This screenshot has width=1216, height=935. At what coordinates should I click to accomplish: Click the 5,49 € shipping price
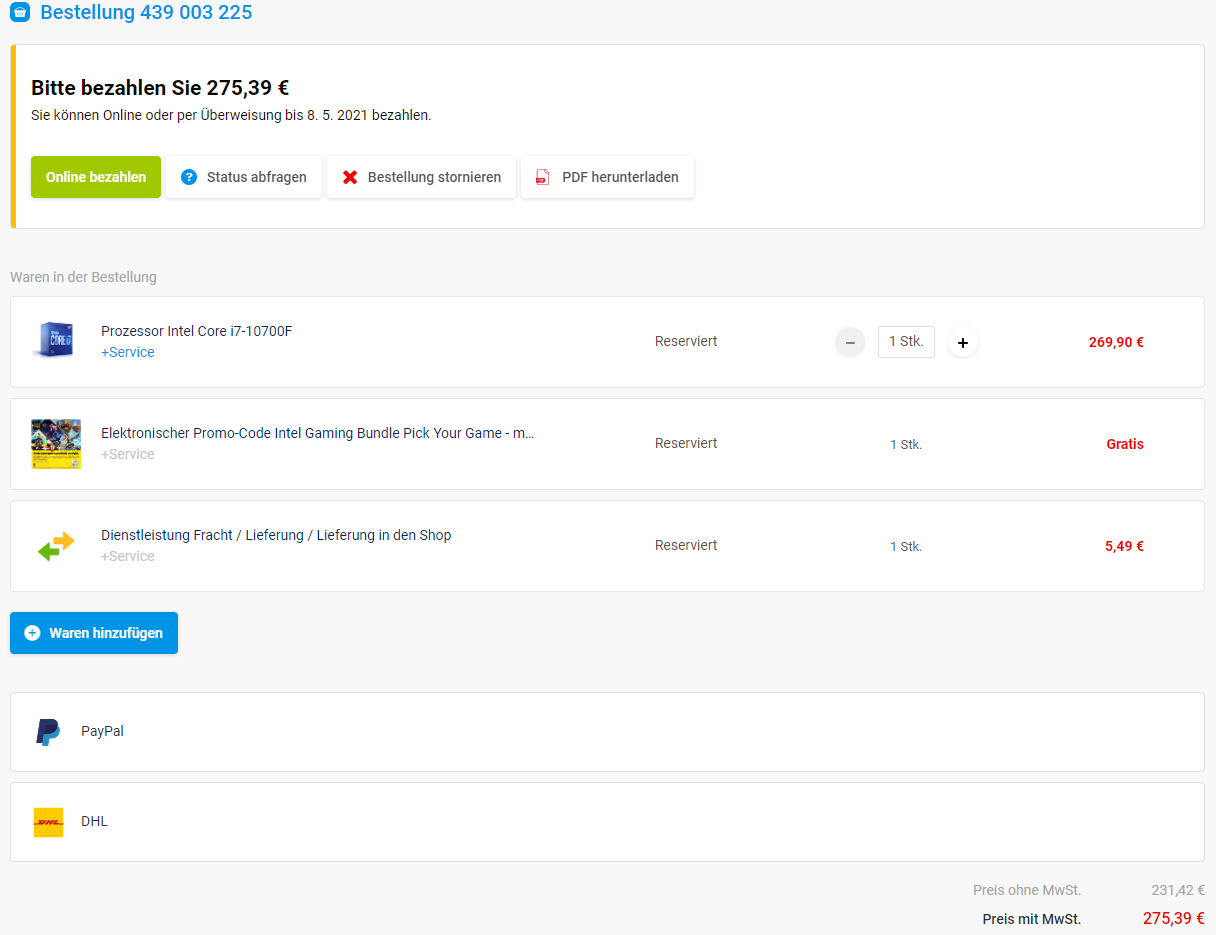1124,546
